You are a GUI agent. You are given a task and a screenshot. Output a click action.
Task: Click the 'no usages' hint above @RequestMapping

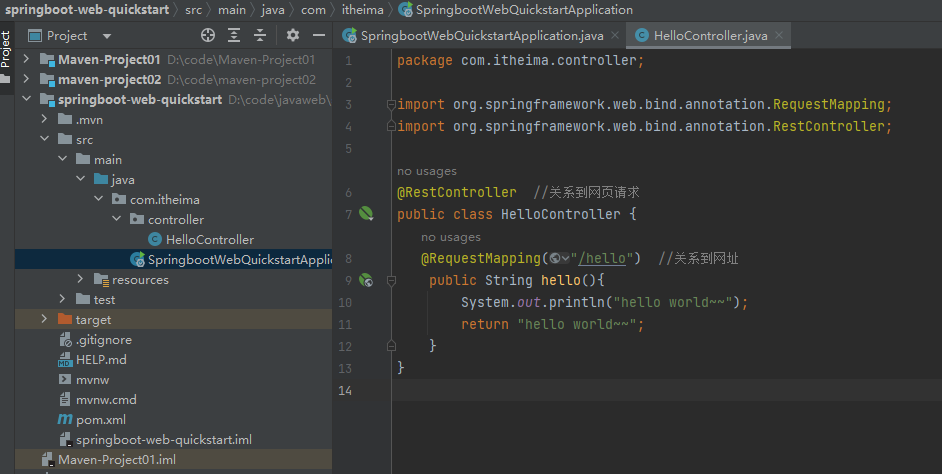[451, 237]
